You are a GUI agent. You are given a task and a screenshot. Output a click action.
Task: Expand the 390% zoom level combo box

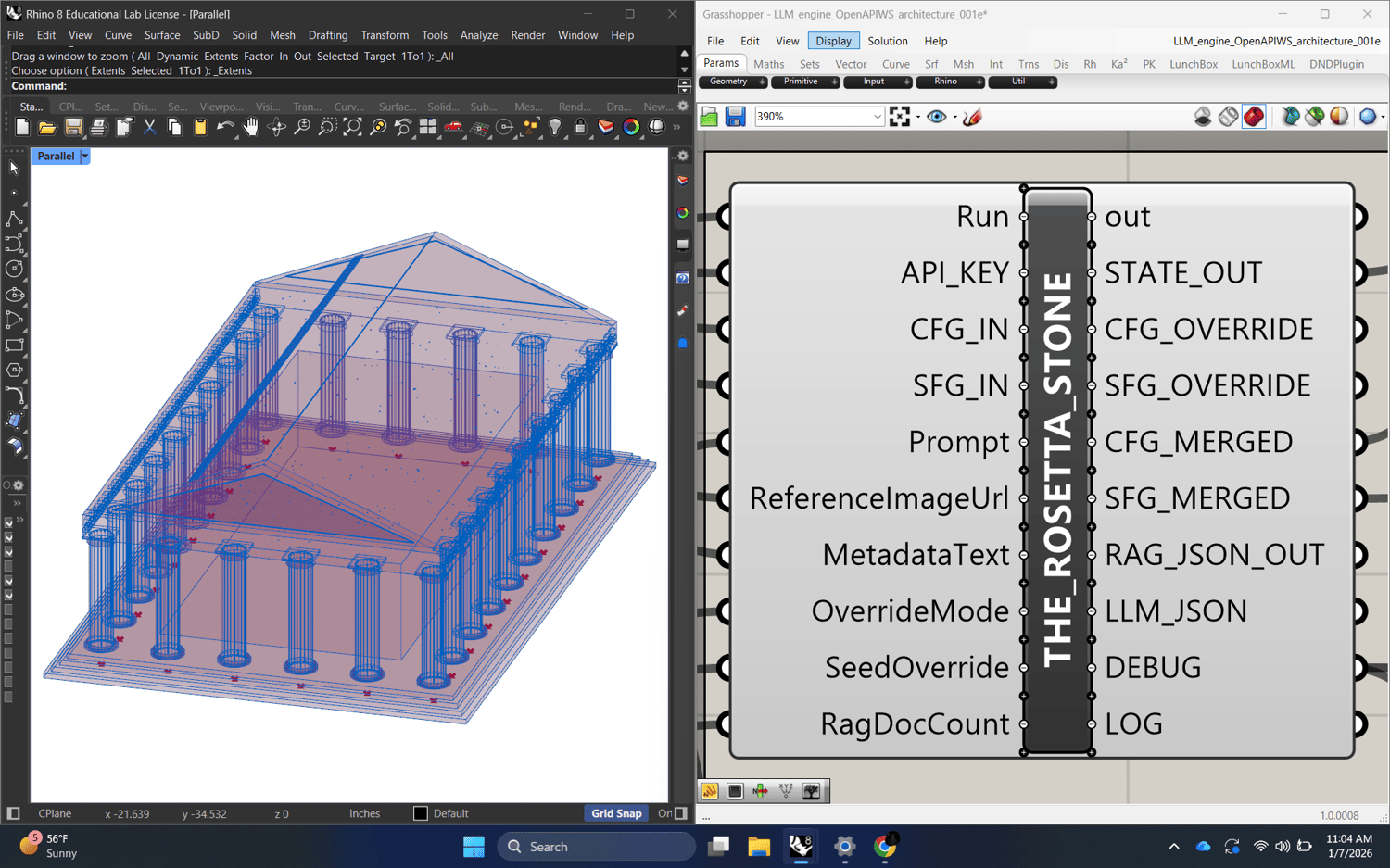coord(877,117)
